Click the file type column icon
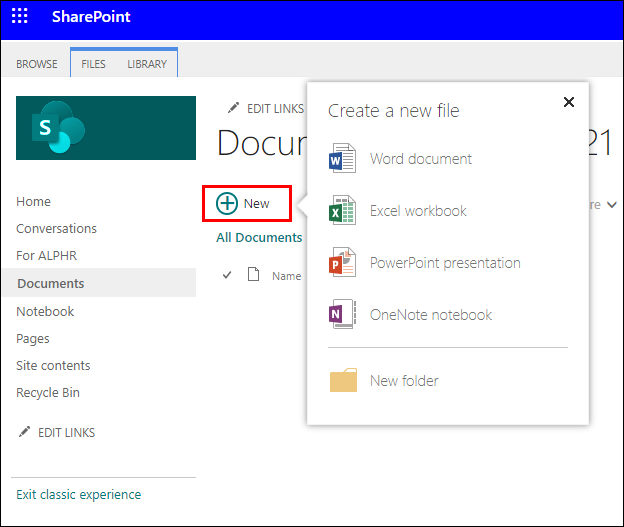Screen dimensions: 624x527 (254, 274)
